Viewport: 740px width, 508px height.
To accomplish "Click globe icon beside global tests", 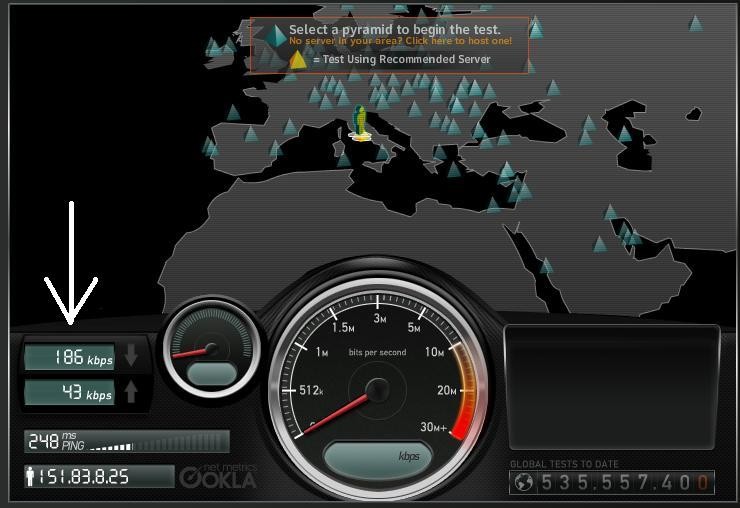I will pos(524,483).
